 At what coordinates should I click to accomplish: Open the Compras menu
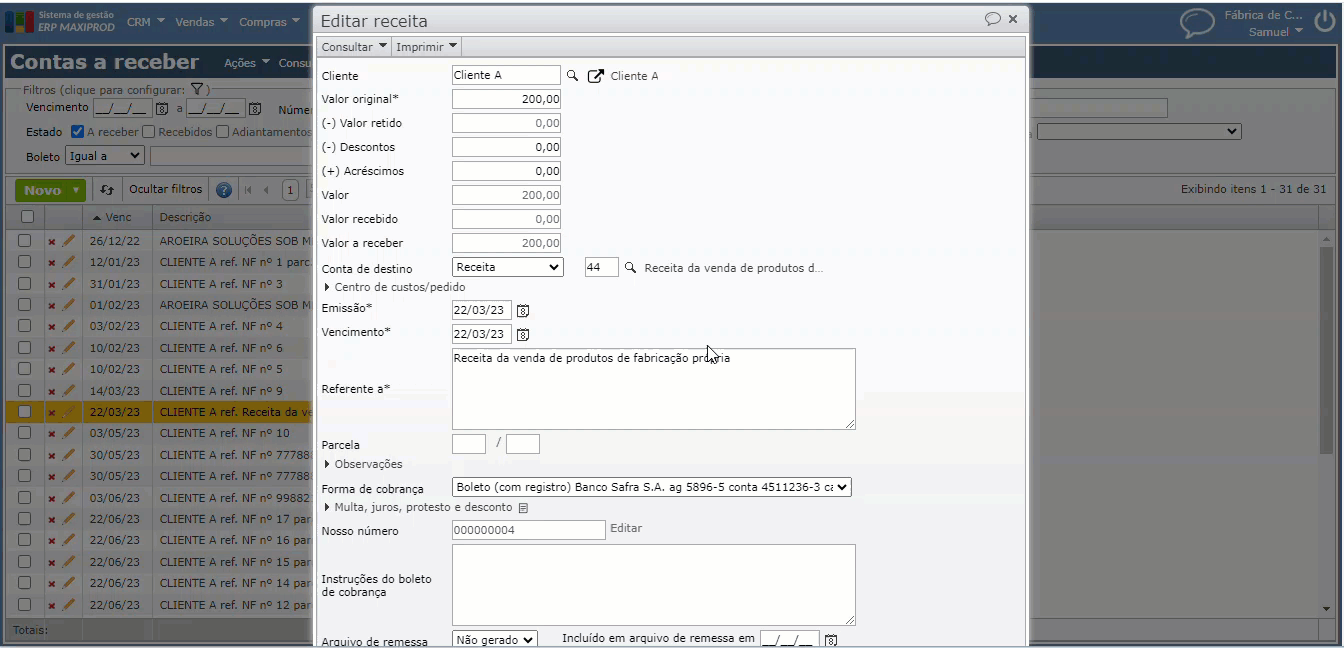click(269, 22)
